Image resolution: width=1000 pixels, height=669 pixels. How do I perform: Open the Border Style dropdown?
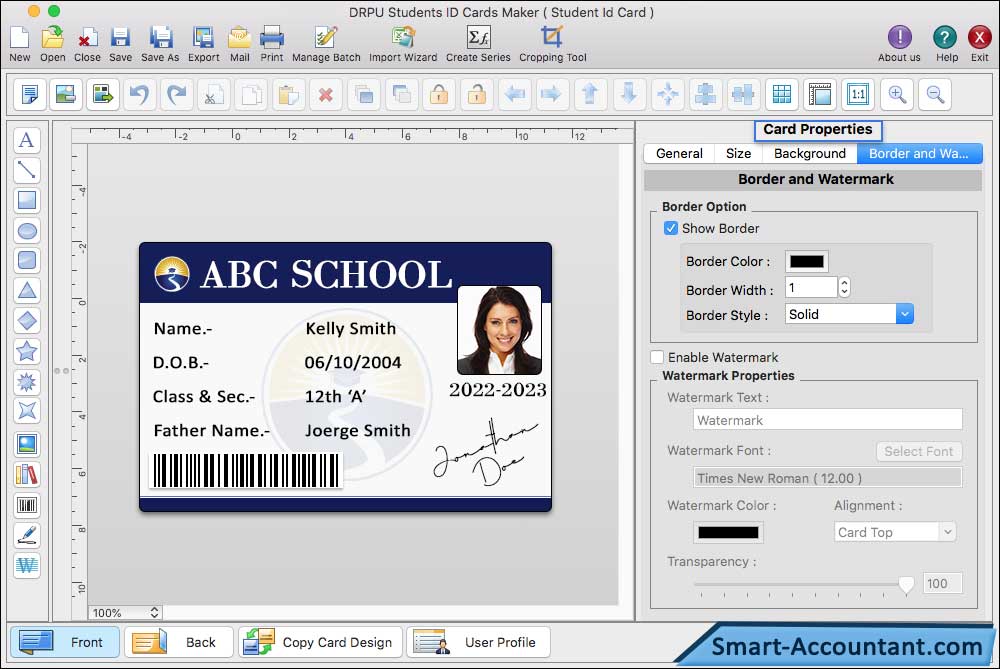(849, 314)
